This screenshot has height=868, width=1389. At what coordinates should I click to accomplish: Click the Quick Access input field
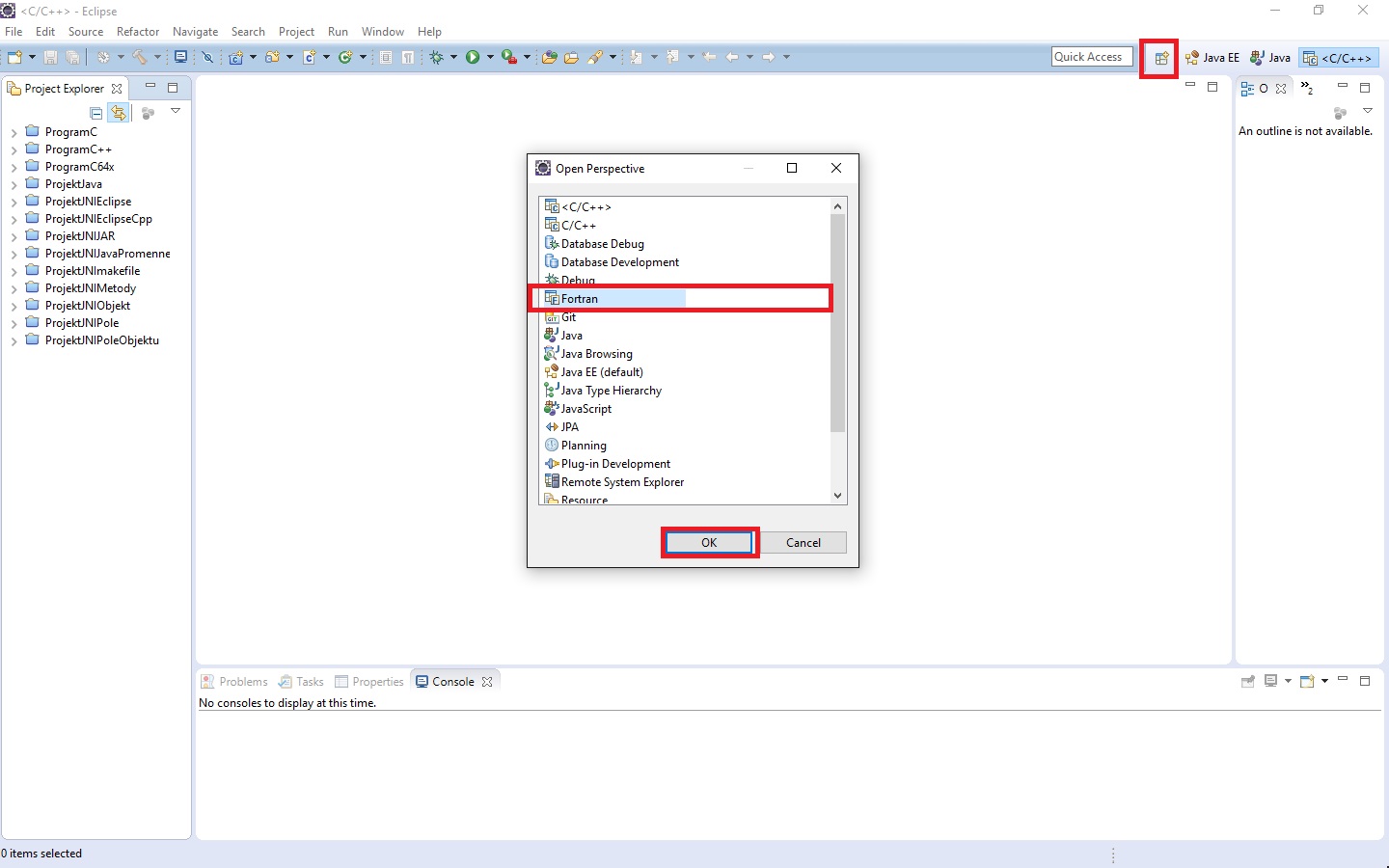[x=1092, y=57]
